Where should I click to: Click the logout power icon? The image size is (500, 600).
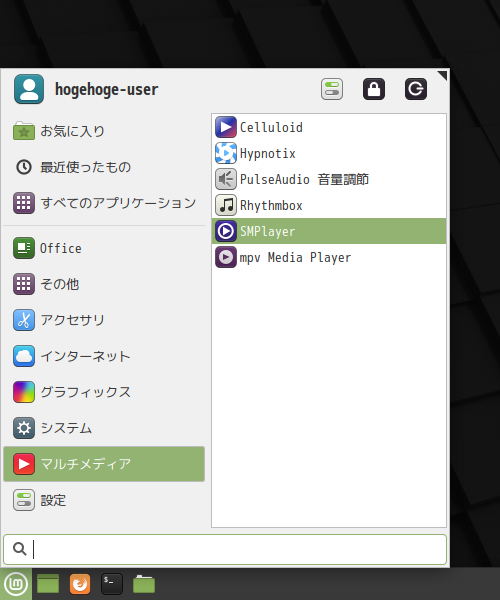pos(416,89)
